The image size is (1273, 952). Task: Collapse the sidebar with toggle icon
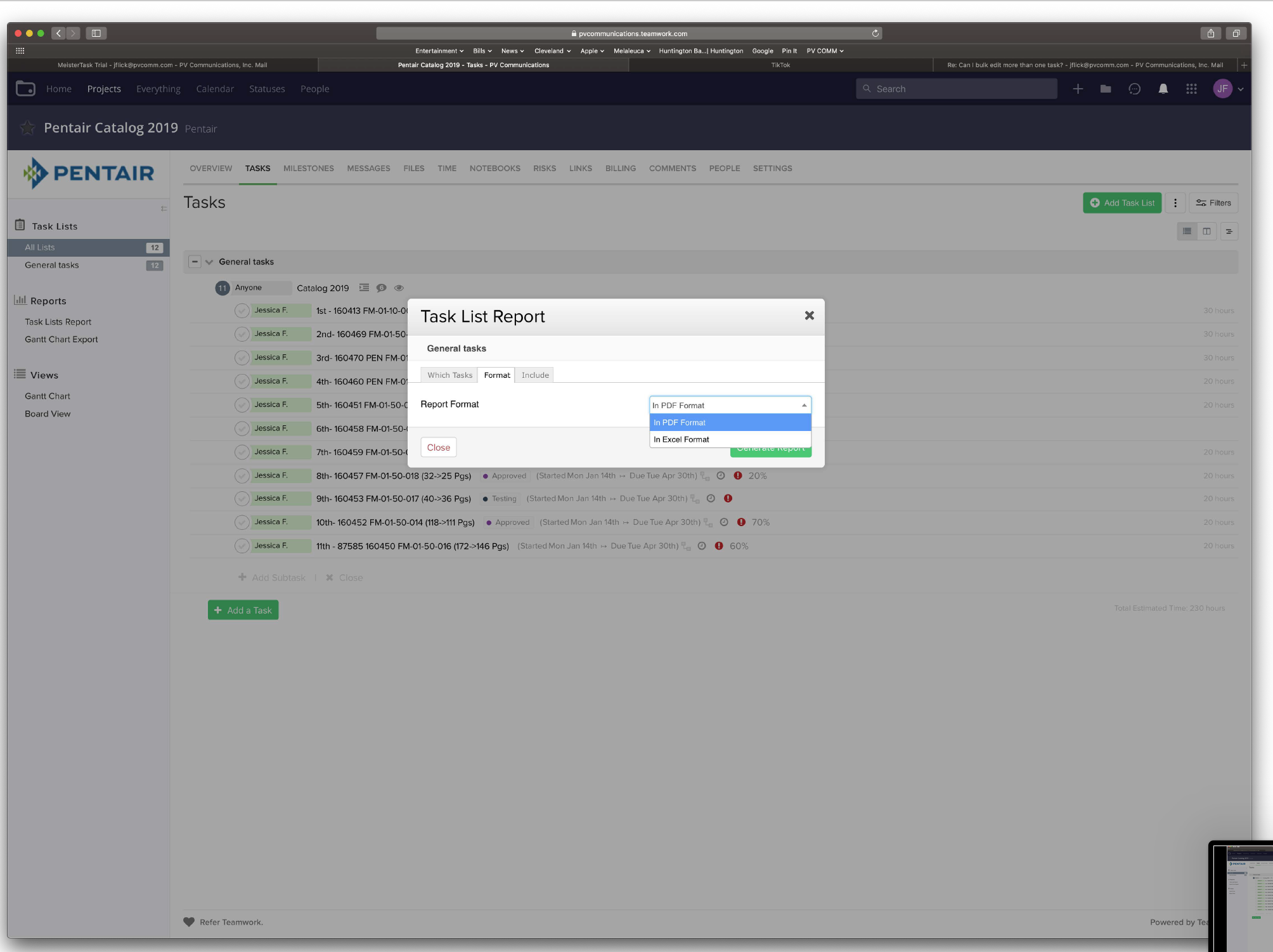pyautogui.click(x=164, y=209)
